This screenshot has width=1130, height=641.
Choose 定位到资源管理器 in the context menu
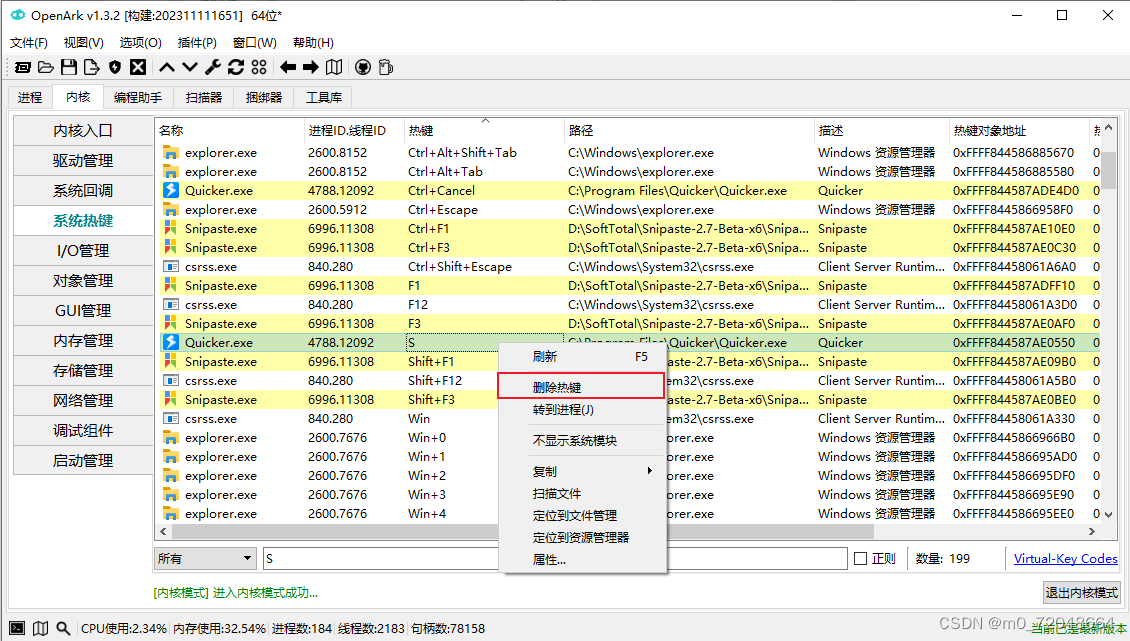click(582, 537)
